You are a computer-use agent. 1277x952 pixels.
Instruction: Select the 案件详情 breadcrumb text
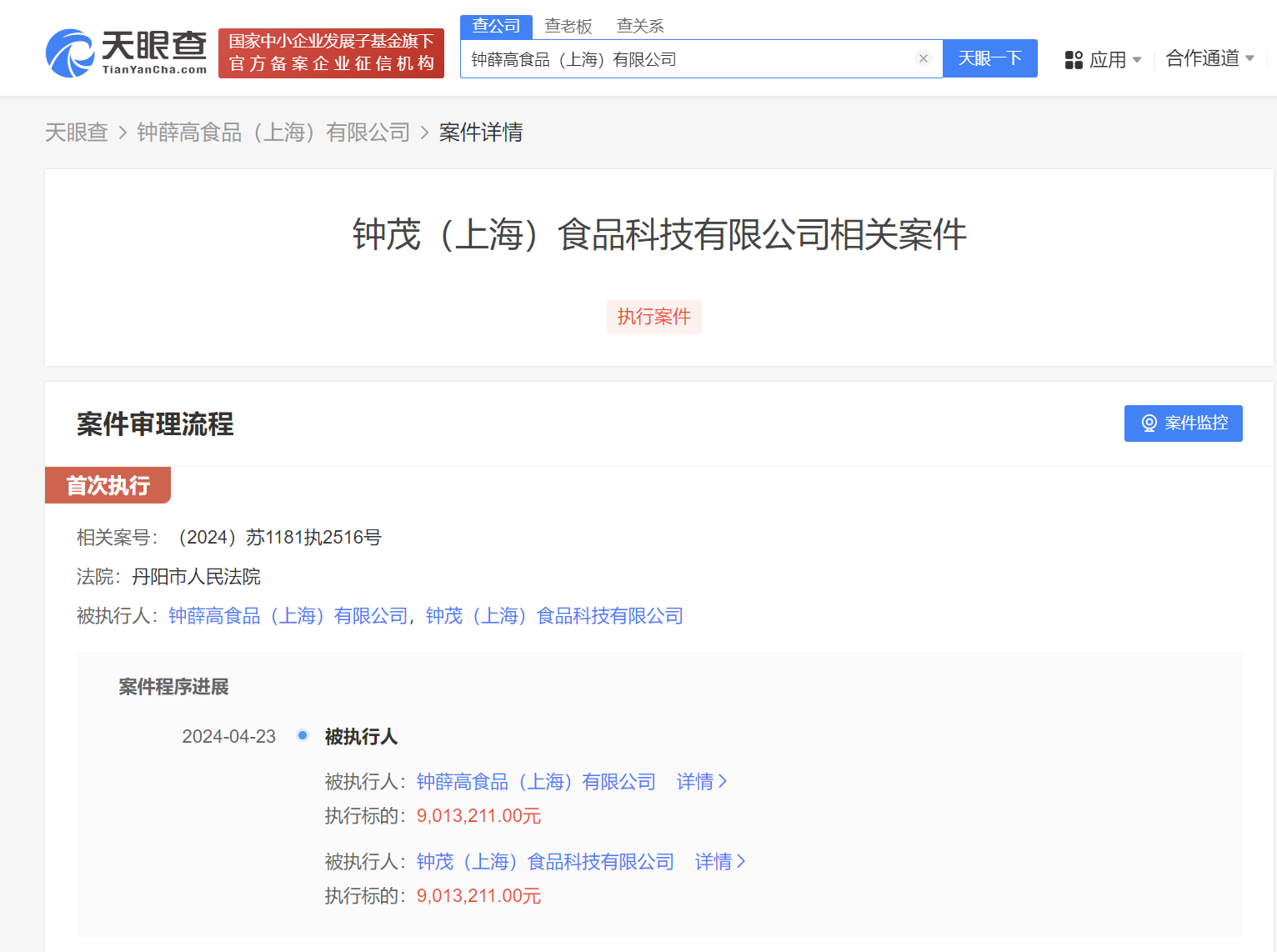481,133
